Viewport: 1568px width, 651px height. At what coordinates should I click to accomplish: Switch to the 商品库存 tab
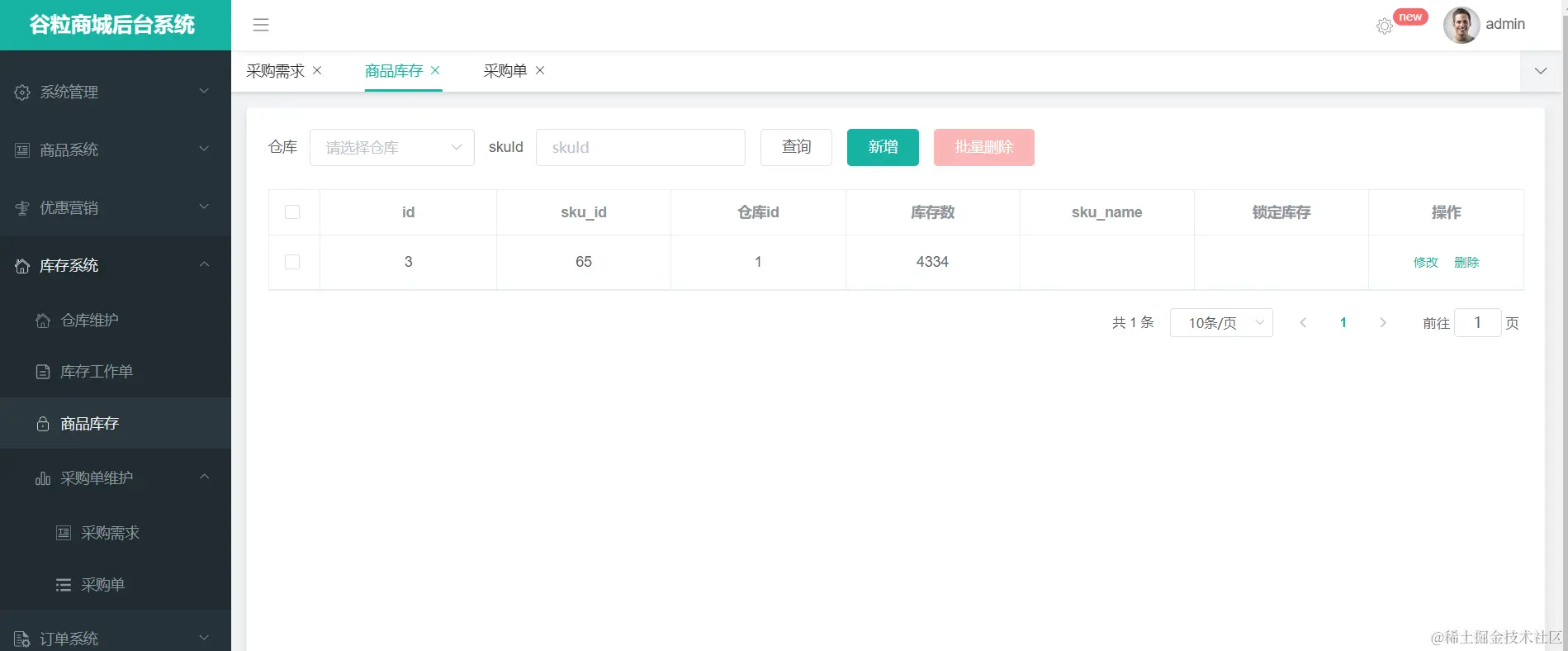click(394, 71)
